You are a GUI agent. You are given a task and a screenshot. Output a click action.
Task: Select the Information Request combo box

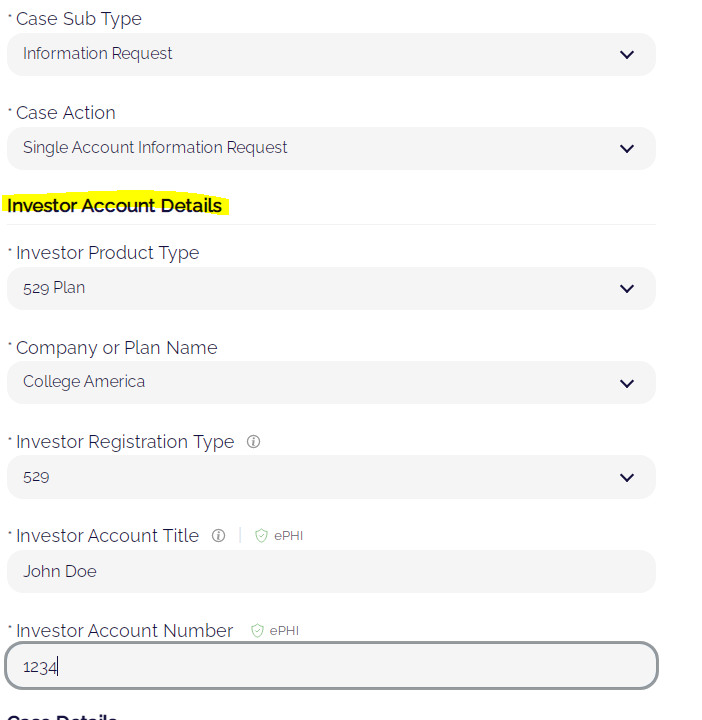click(331, 54)
